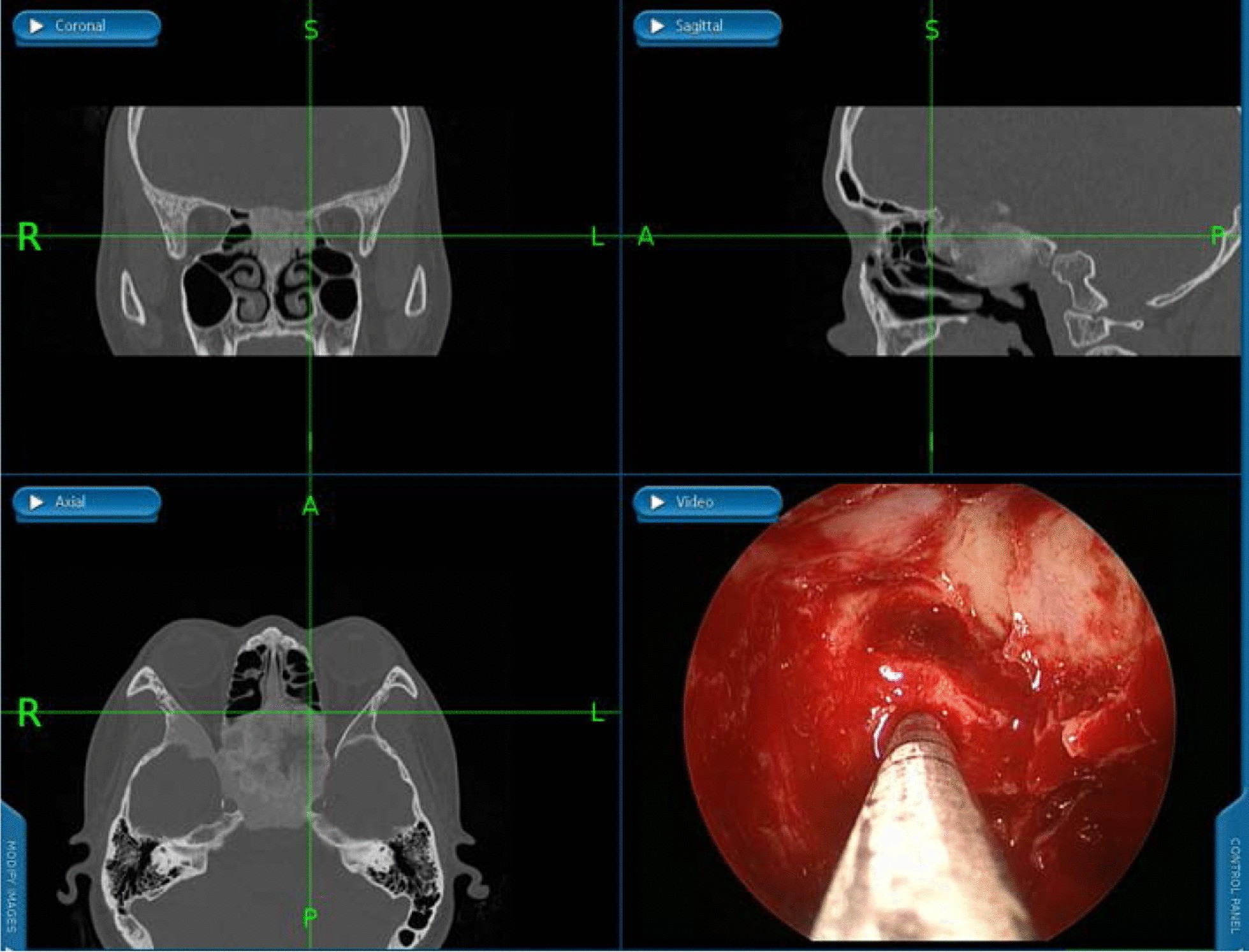
Task: Click the P label at axial bottom
Action: pyautogui.click(x=310, y=918)
